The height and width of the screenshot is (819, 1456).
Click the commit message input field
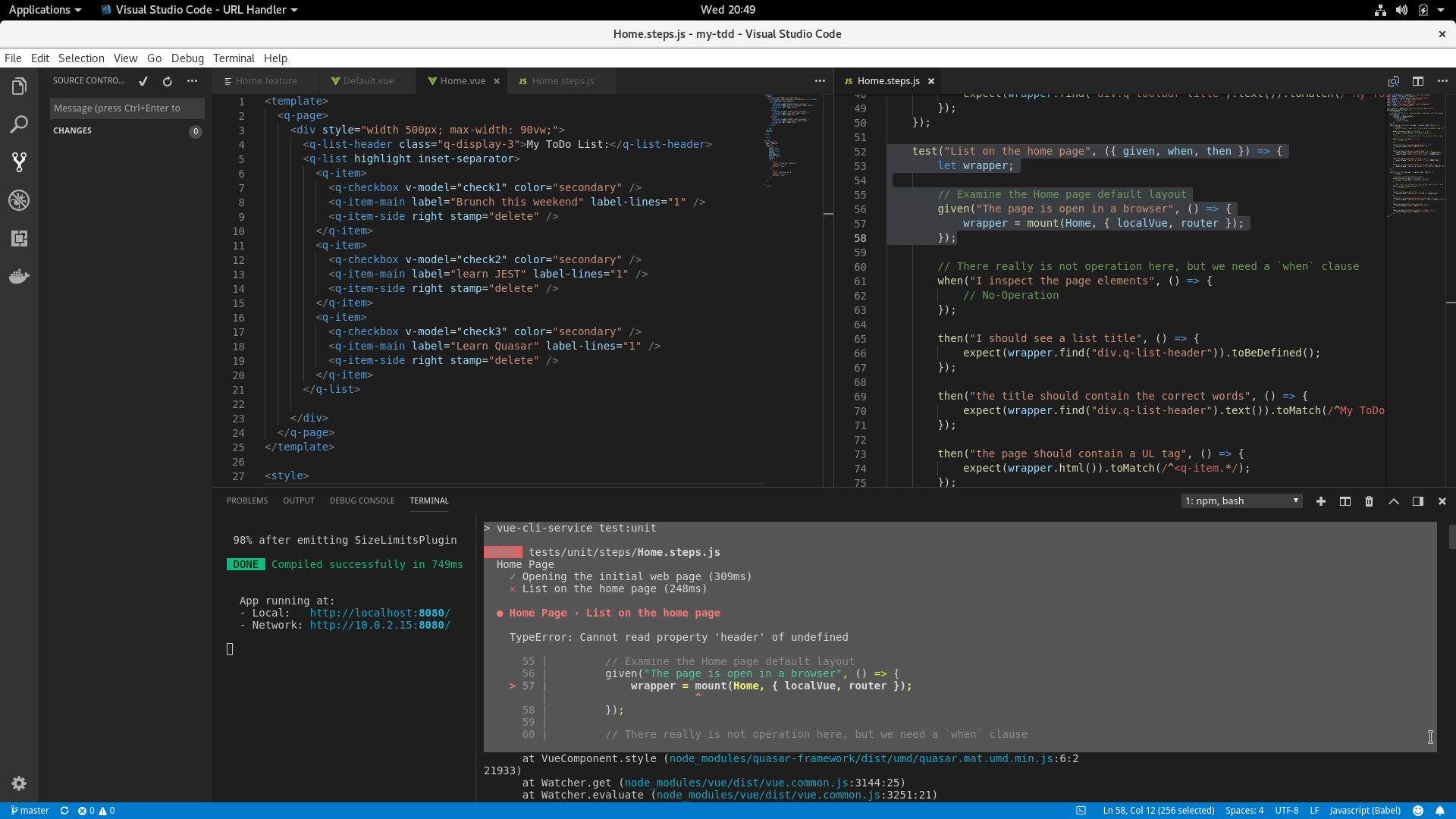[127, 108]
